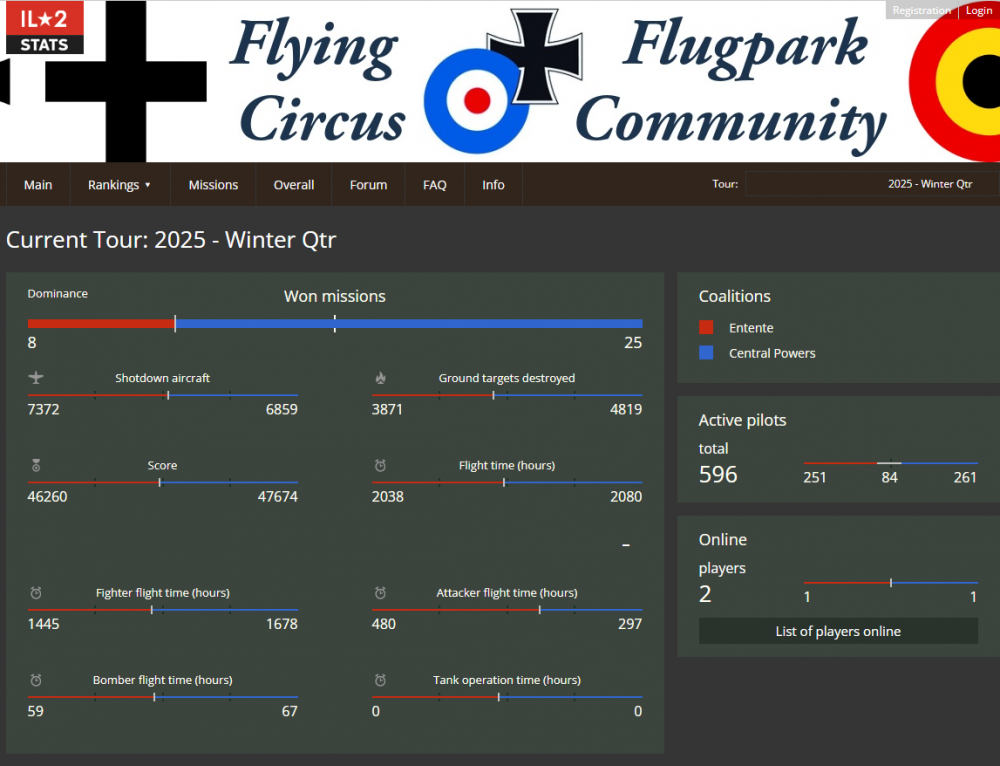Click the Won missions dominance bar
This screenshot has width=1000, height=766.
pos(335,323)
